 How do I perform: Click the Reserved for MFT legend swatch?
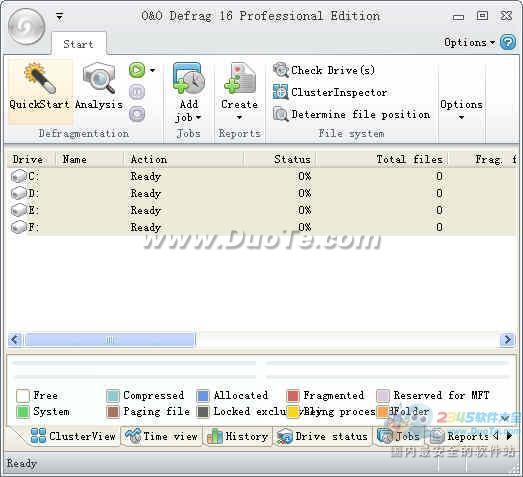(383, 396)
